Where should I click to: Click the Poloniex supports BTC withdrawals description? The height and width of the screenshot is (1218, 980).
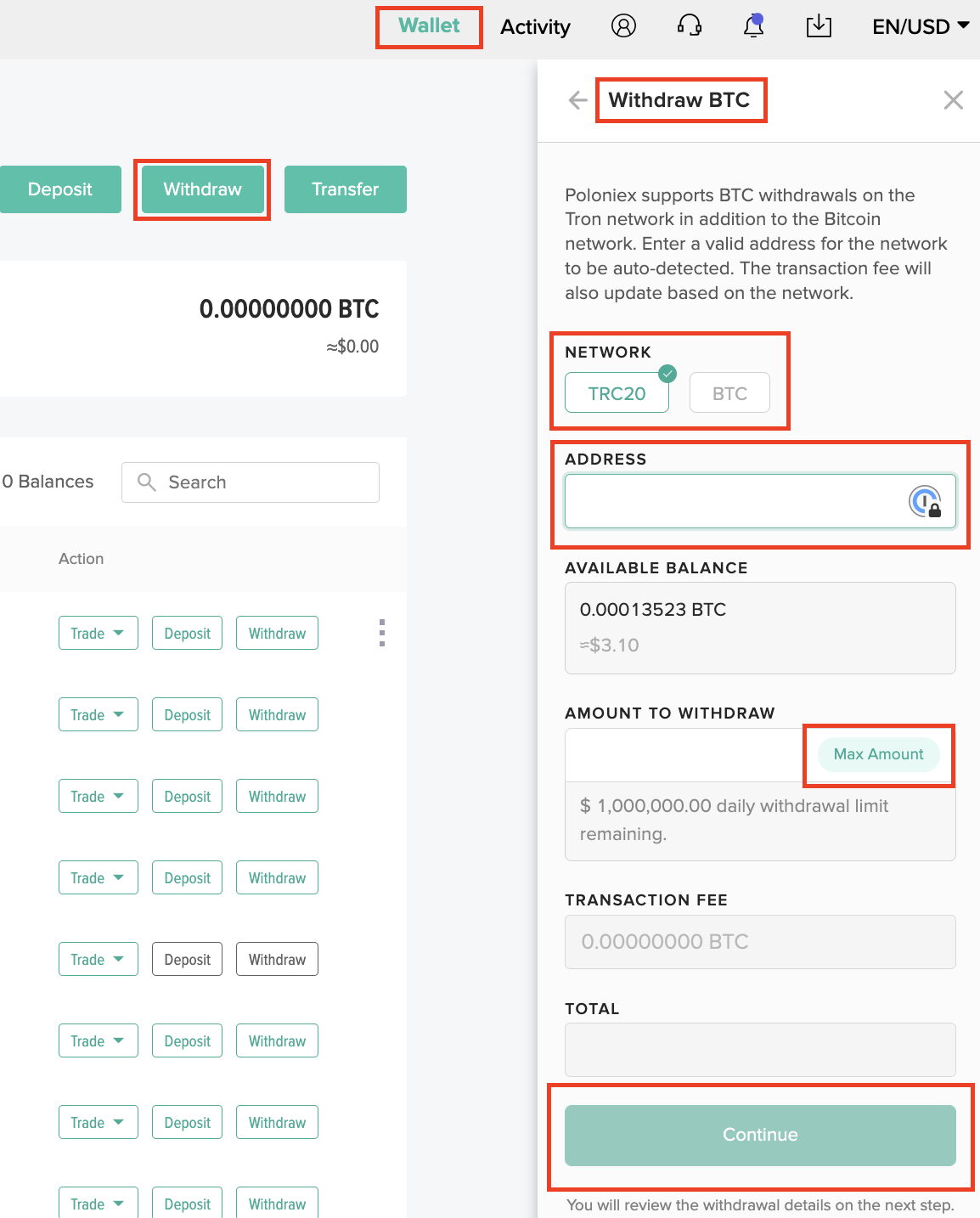click(x=757, y=244)
